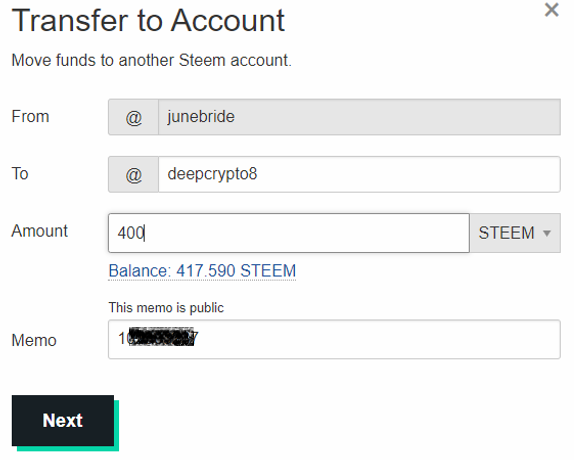
Task: Select the disabled From field showing junebride
Action: (359, 117)
